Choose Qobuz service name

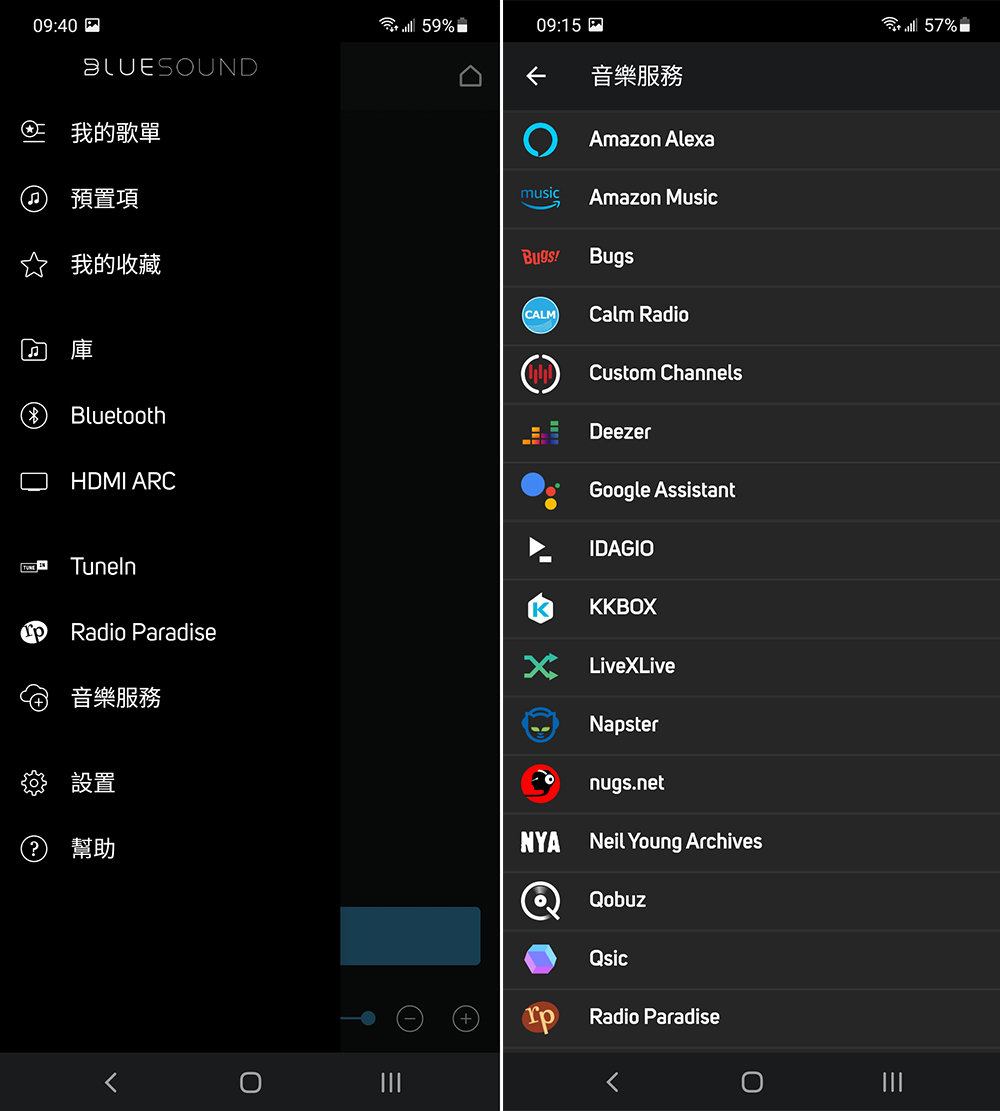(617, 901)
